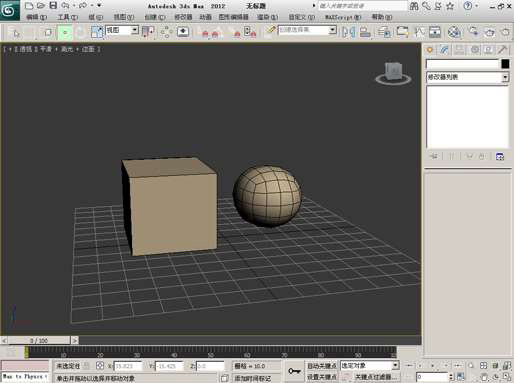This screenshot has width=514, height=383.
Task: Toggle Keyboard Shortcut Override button
Action: [183, 32]
